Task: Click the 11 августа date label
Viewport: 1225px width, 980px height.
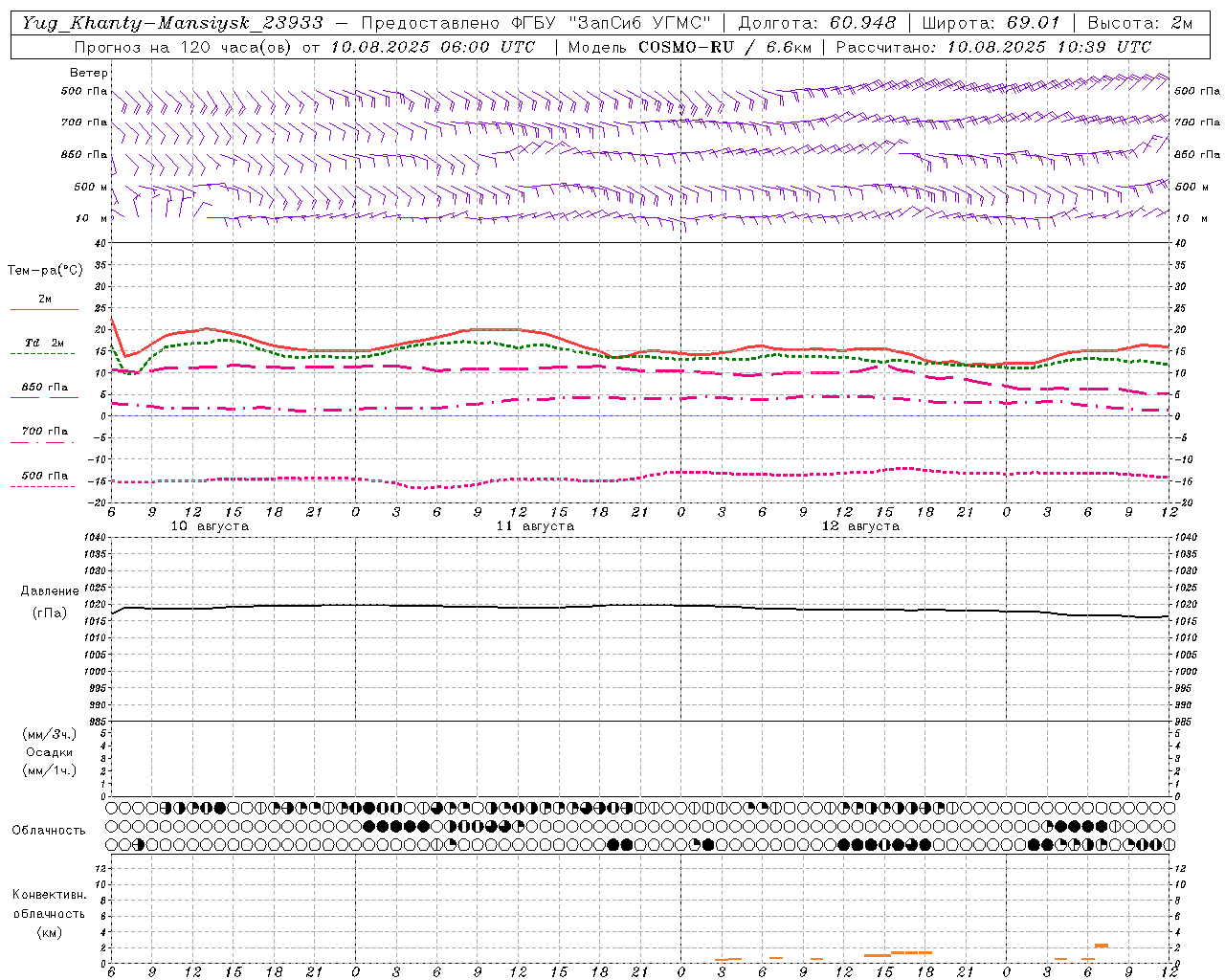Action: pyautogui.click(x=535, y=526)
